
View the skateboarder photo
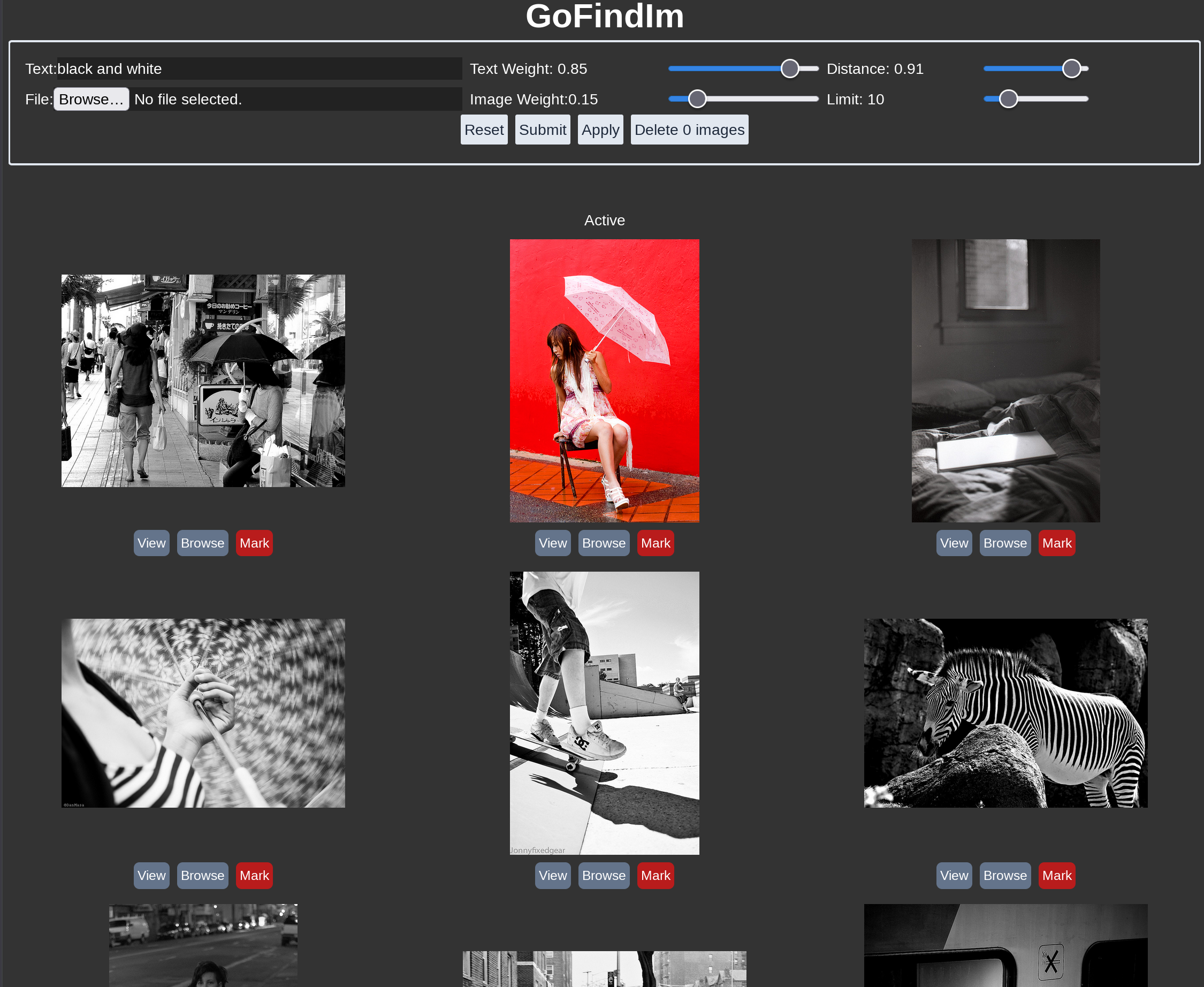click(x=553, y=876)
